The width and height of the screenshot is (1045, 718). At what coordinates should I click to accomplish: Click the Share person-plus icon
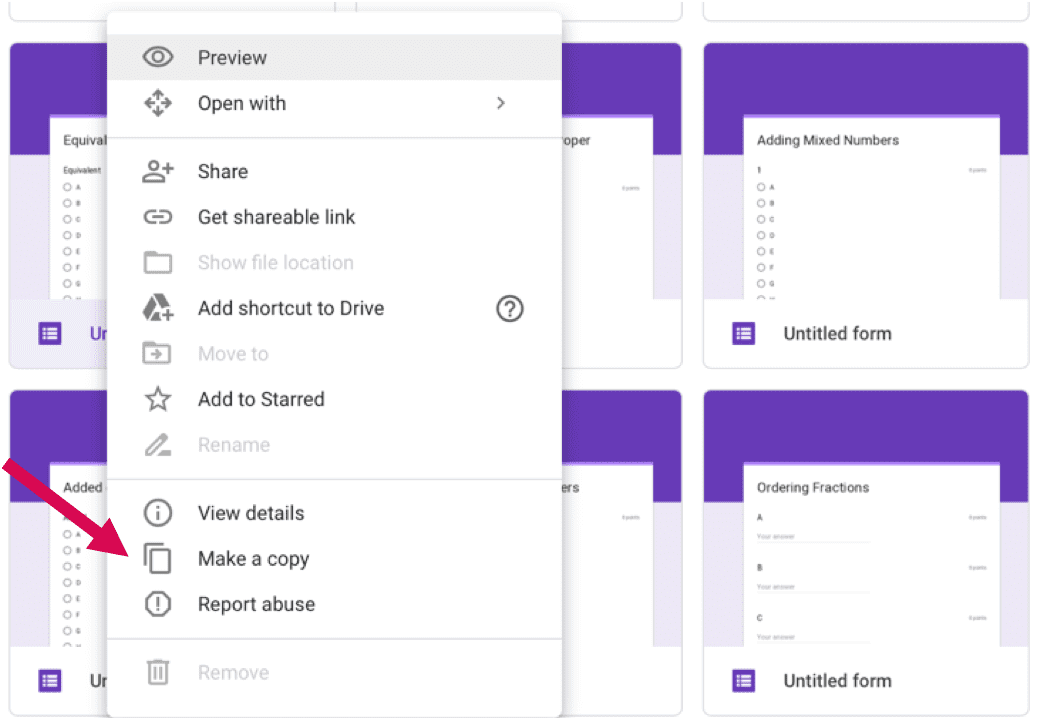coord(158,172)
